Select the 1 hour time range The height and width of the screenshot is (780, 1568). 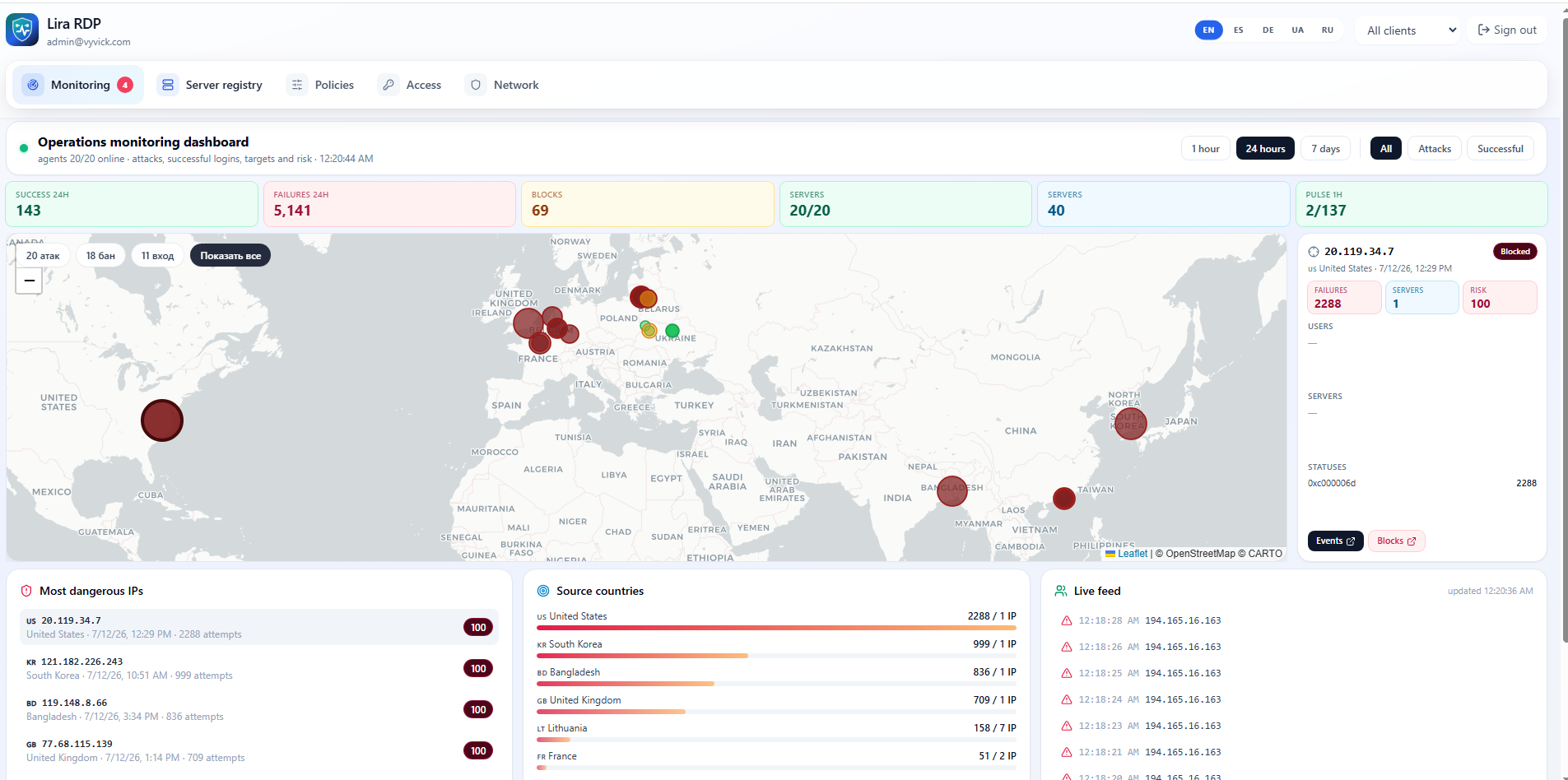1206,148
